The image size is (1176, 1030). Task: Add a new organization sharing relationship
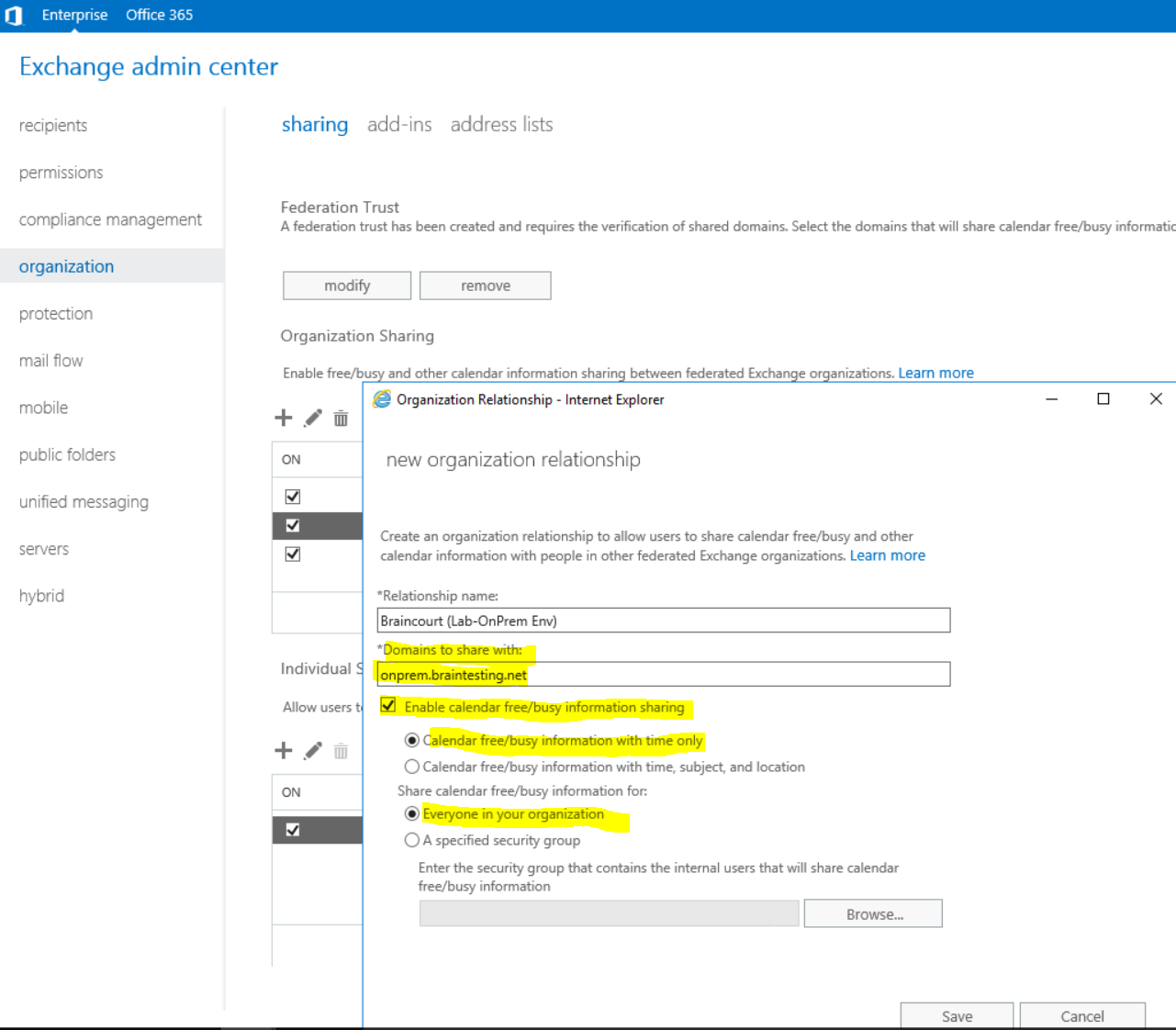(283, 418)
